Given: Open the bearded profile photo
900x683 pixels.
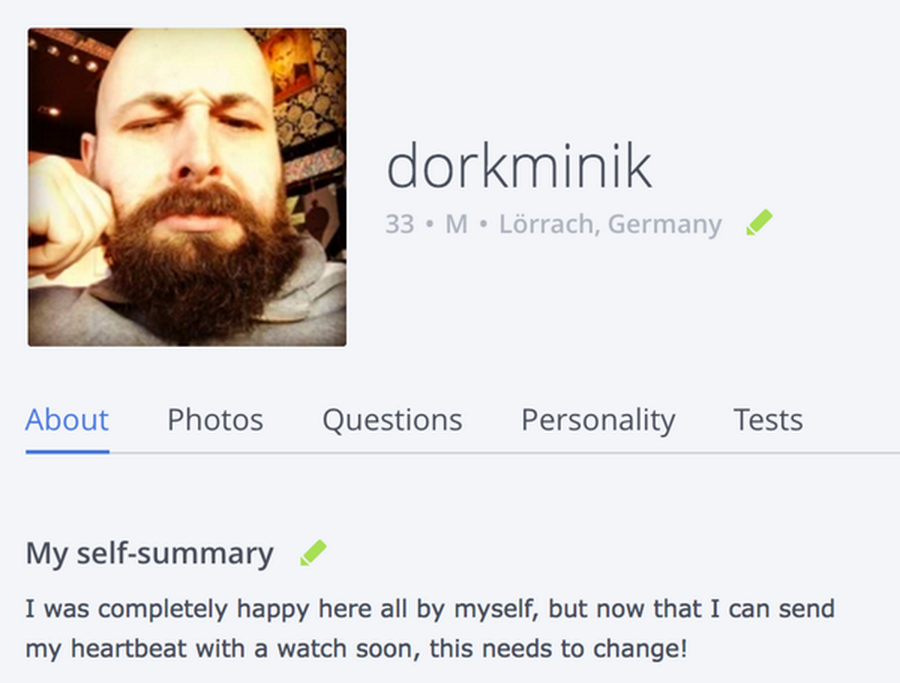Looking at the screenshot, I should (187, 187).
